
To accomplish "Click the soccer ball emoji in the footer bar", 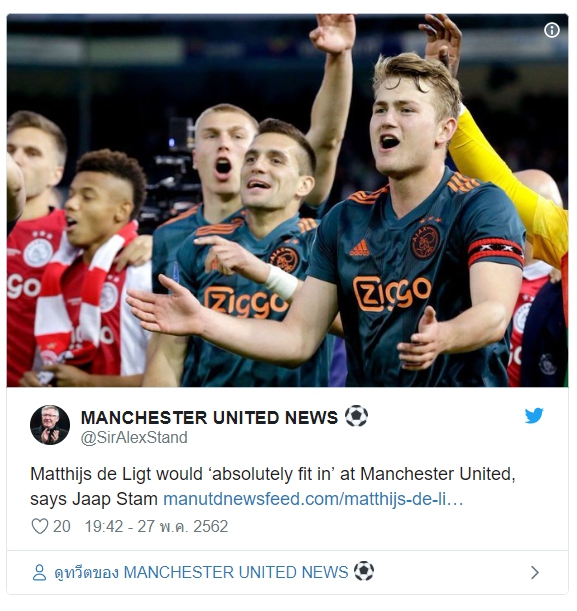I will click(363, 571).
